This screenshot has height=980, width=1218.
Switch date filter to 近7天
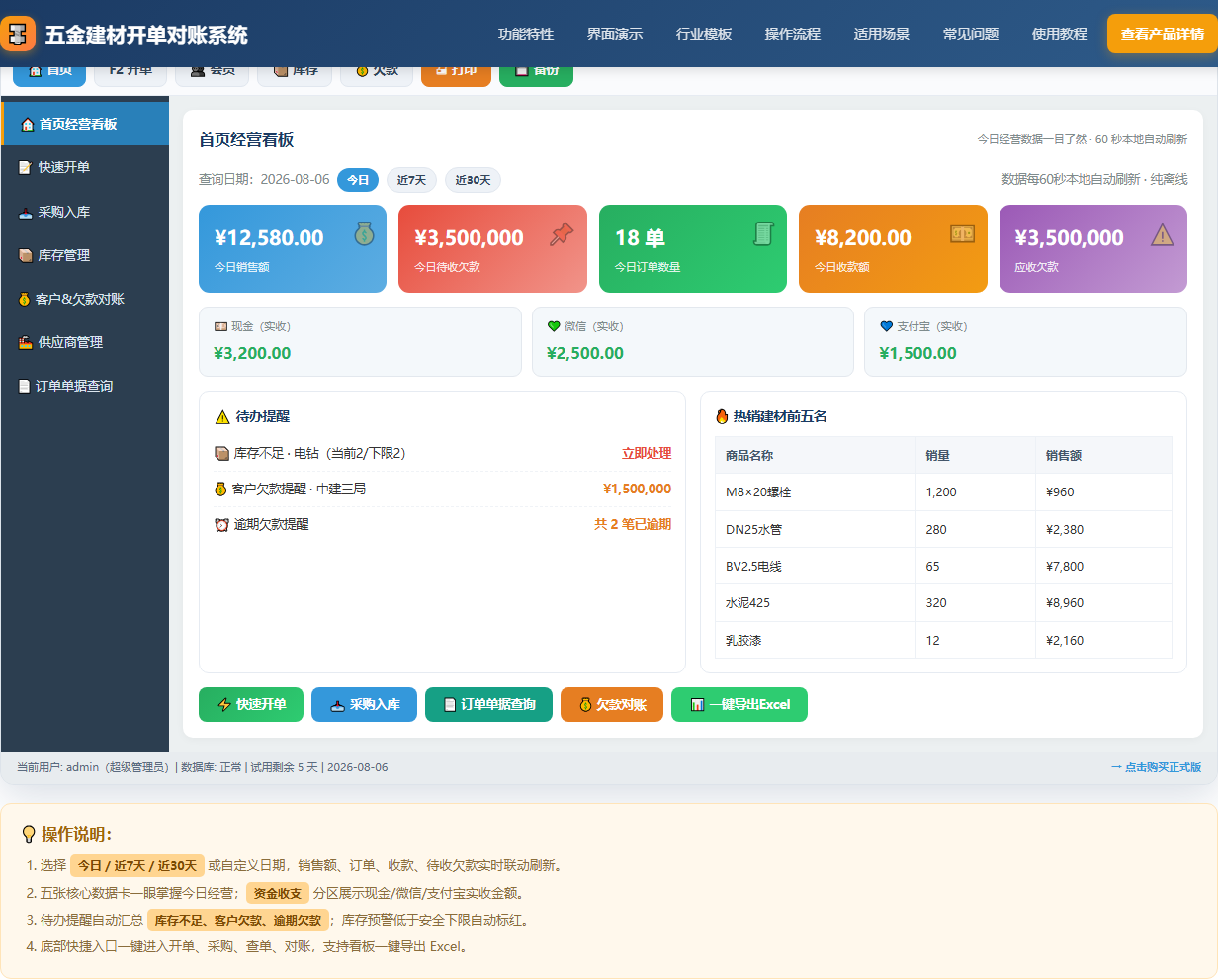click(411, 180)
